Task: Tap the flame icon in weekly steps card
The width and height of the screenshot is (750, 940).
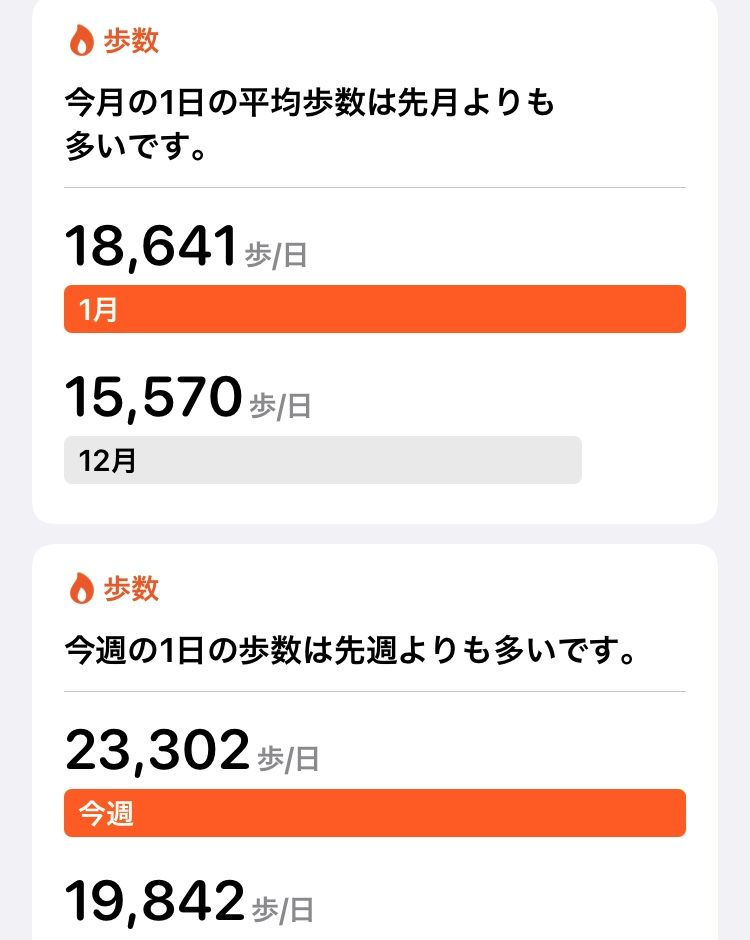Action: (x=82, y=588)
